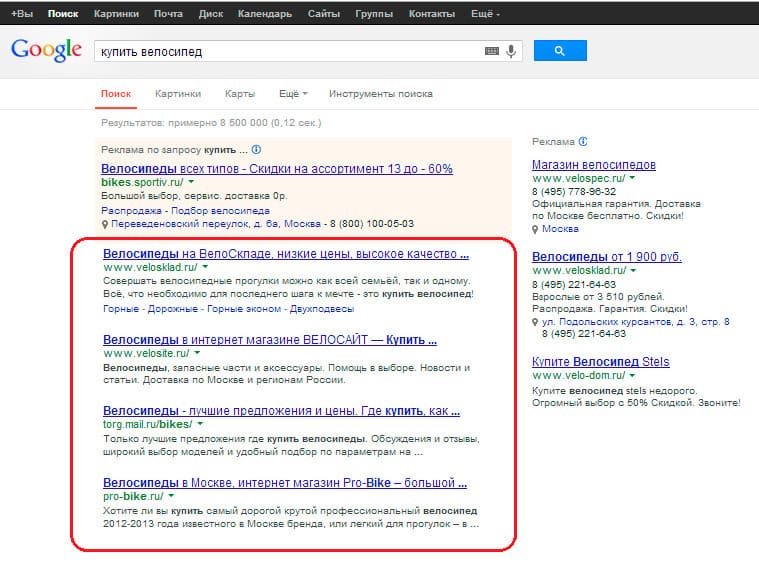This screenshot has height=566, width=759.
Task: Open sidebar ad 'Купите Велосипед Stels'
Action: [601, 362]
